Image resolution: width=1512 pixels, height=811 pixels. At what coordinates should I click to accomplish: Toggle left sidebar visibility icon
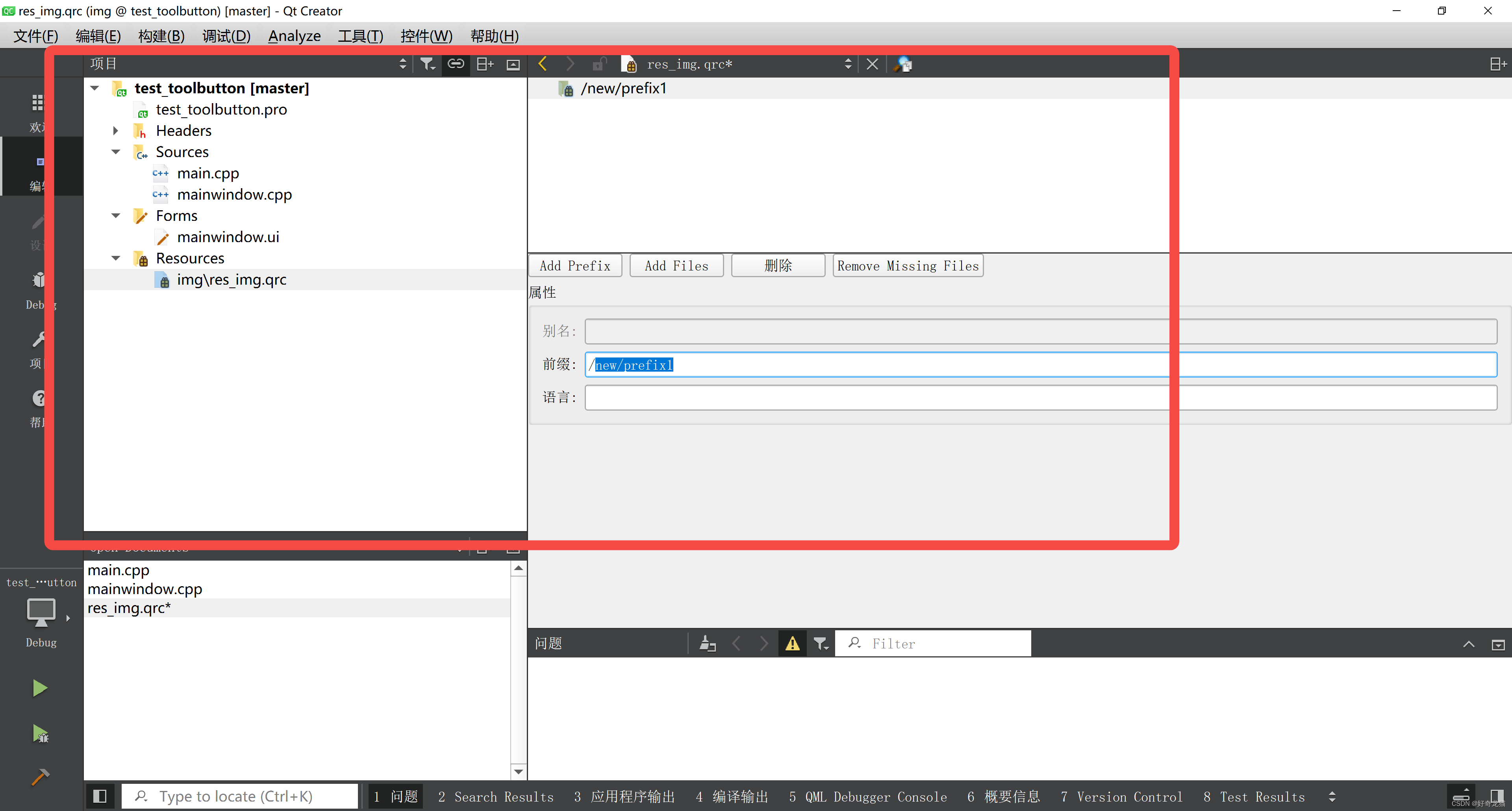pyautogui.click(x=100, y=796)
